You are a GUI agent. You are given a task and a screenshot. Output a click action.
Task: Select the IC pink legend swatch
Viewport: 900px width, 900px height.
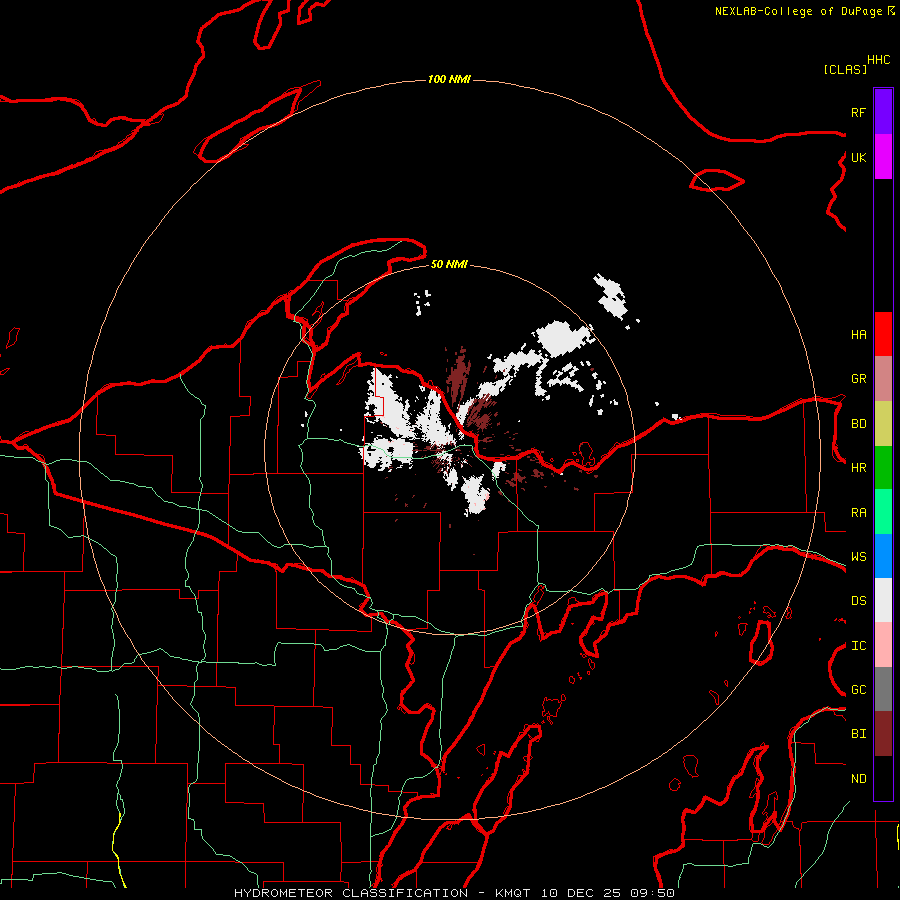[x=883, y=645]
